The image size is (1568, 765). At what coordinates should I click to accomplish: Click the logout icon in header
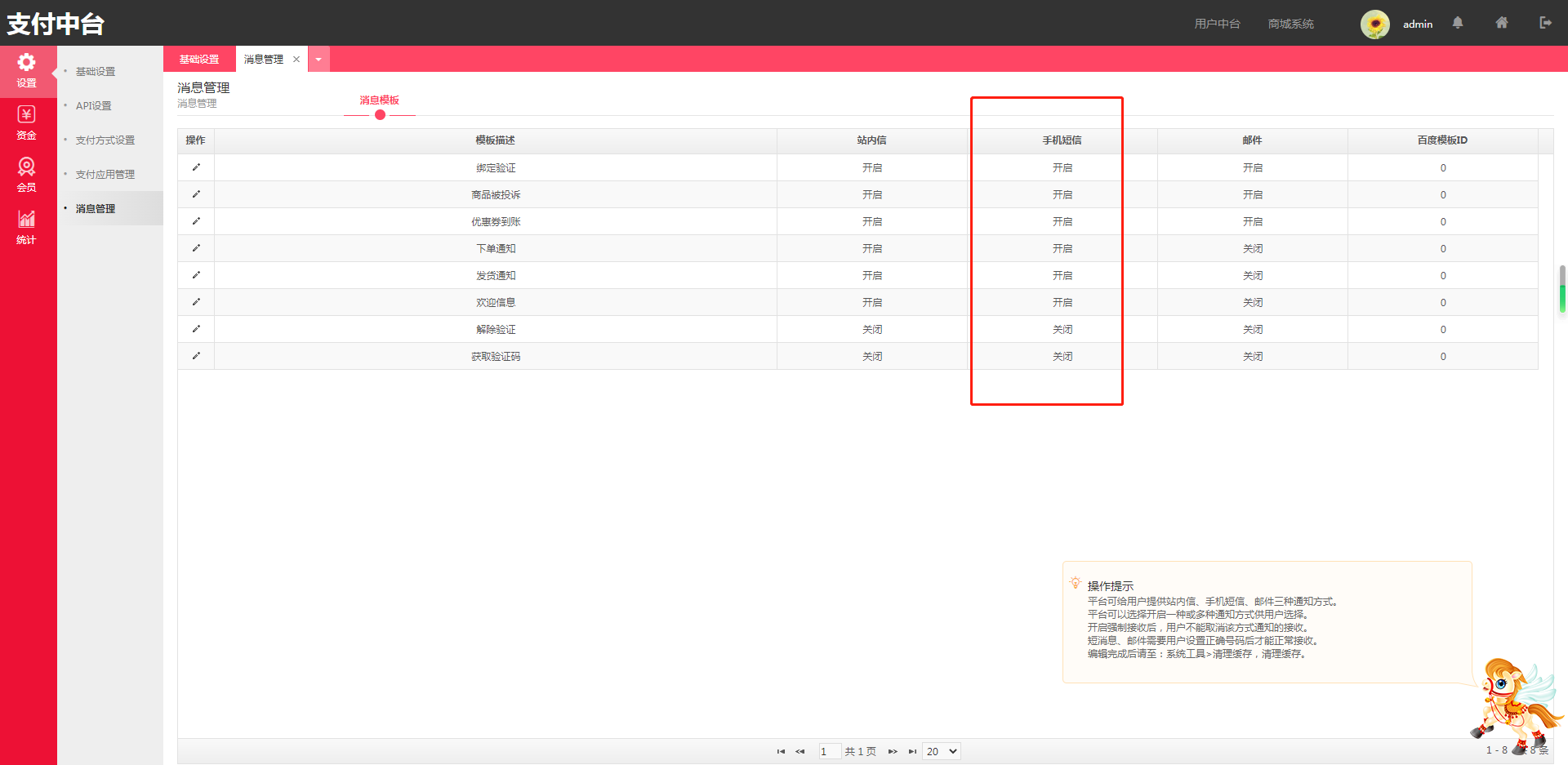pos(1545,23)
